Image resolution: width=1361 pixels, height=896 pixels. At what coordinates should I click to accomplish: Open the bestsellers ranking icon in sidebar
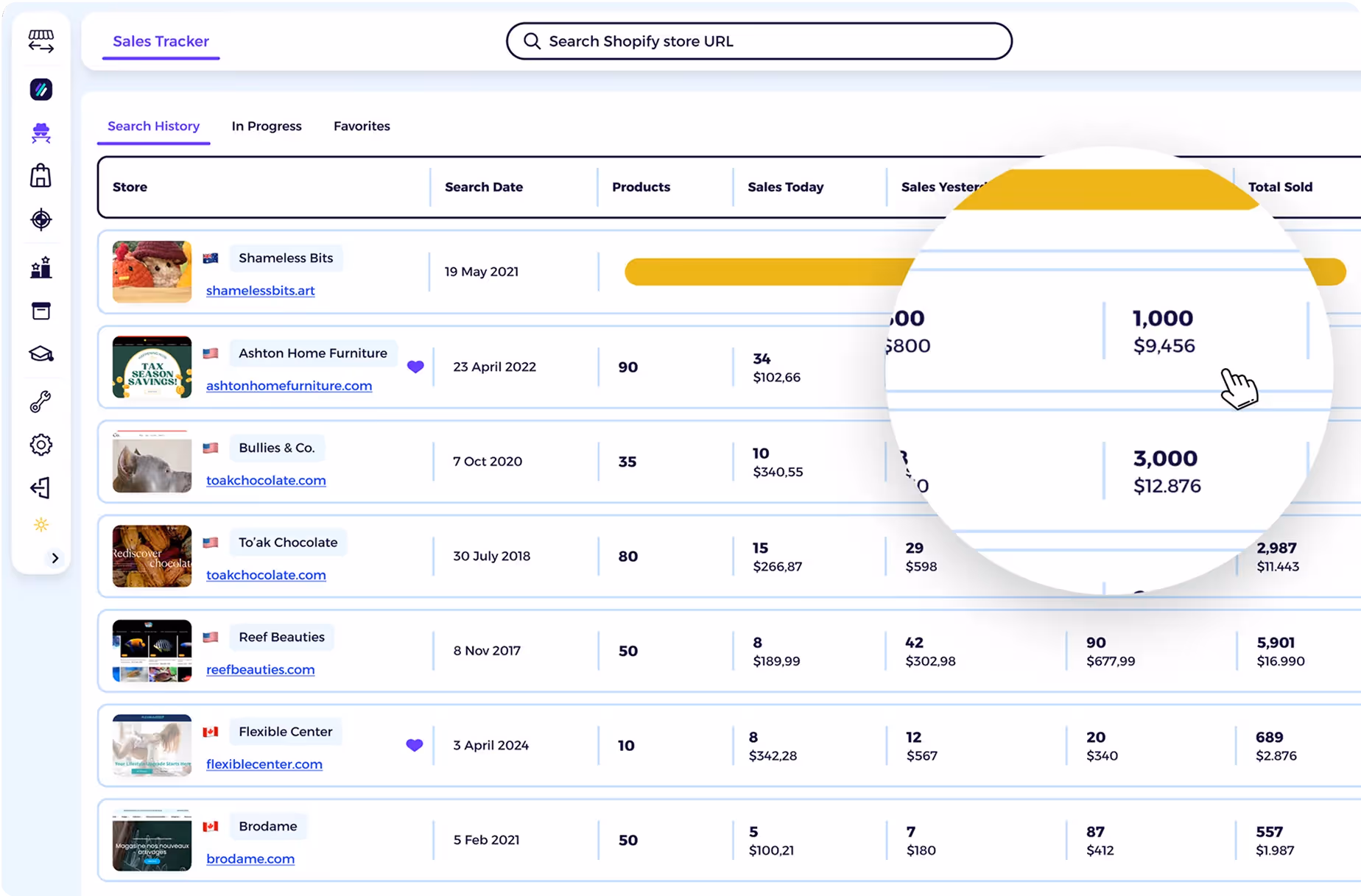41,267
